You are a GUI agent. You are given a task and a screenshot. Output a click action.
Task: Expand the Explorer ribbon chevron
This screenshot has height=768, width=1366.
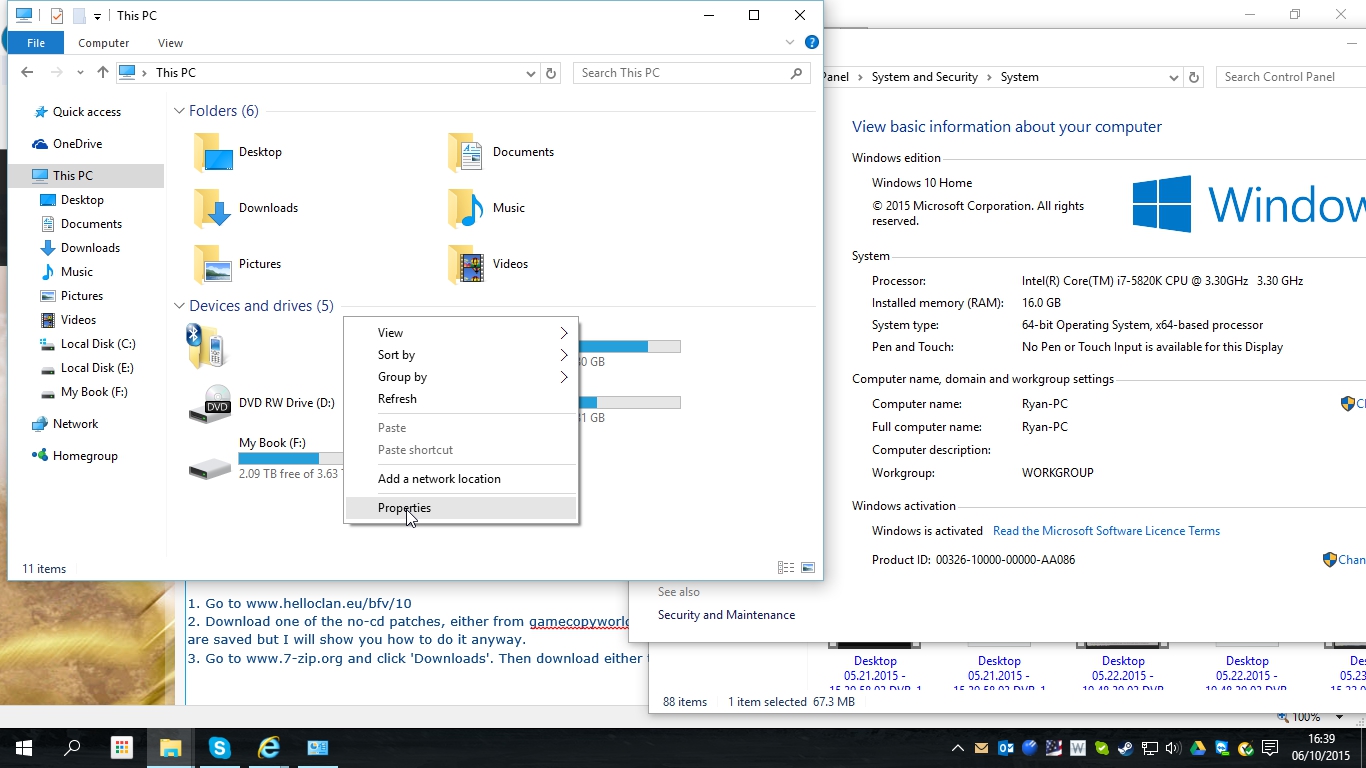[790, 42]
